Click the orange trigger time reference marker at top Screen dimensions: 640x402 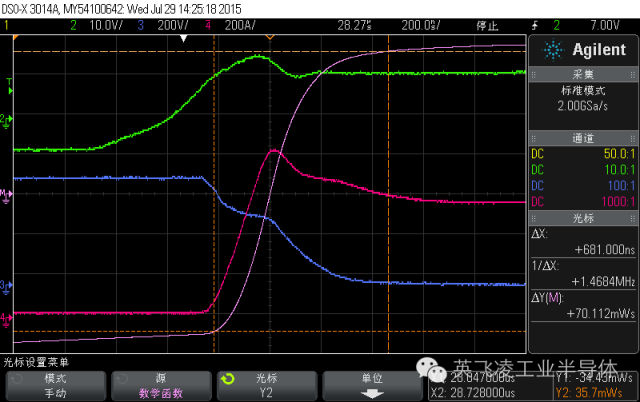coord(269,36)
